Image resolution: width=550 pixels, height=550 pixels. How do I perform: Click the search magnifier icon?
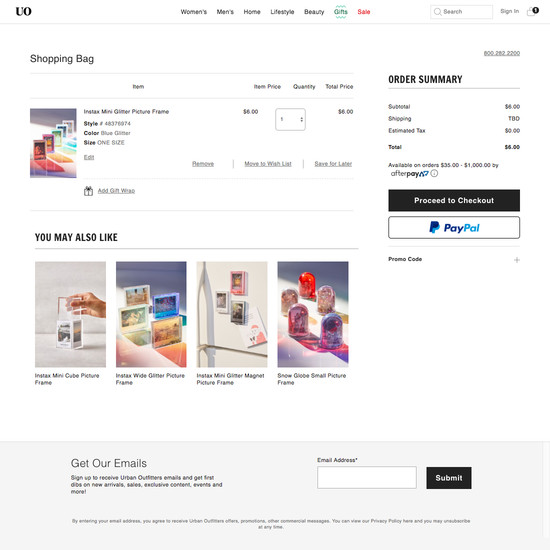(437, 12)
